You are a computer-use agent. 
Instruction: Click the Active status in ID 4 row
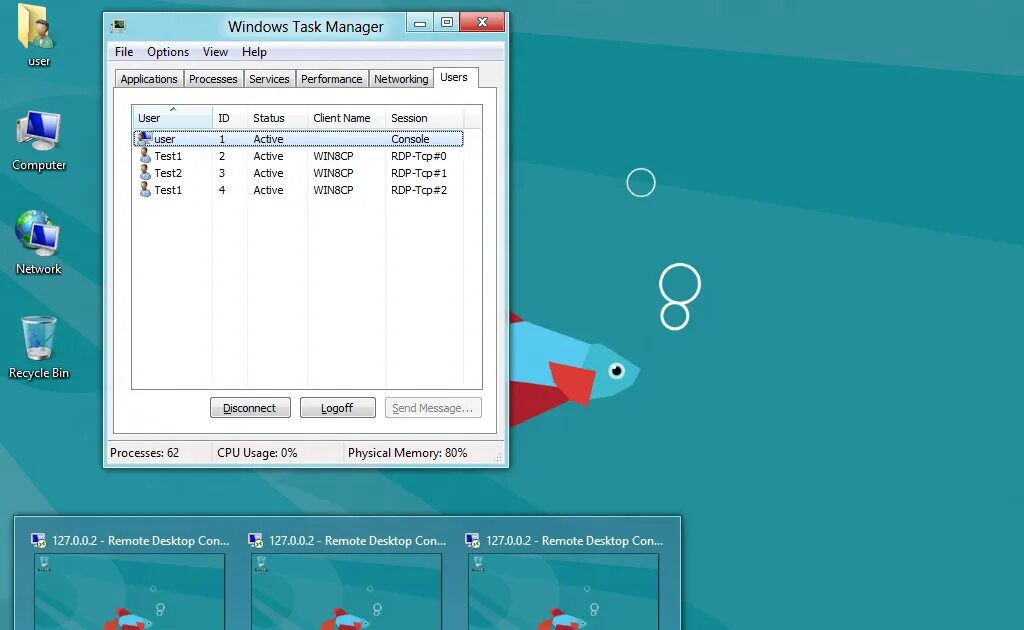(268, 190)
